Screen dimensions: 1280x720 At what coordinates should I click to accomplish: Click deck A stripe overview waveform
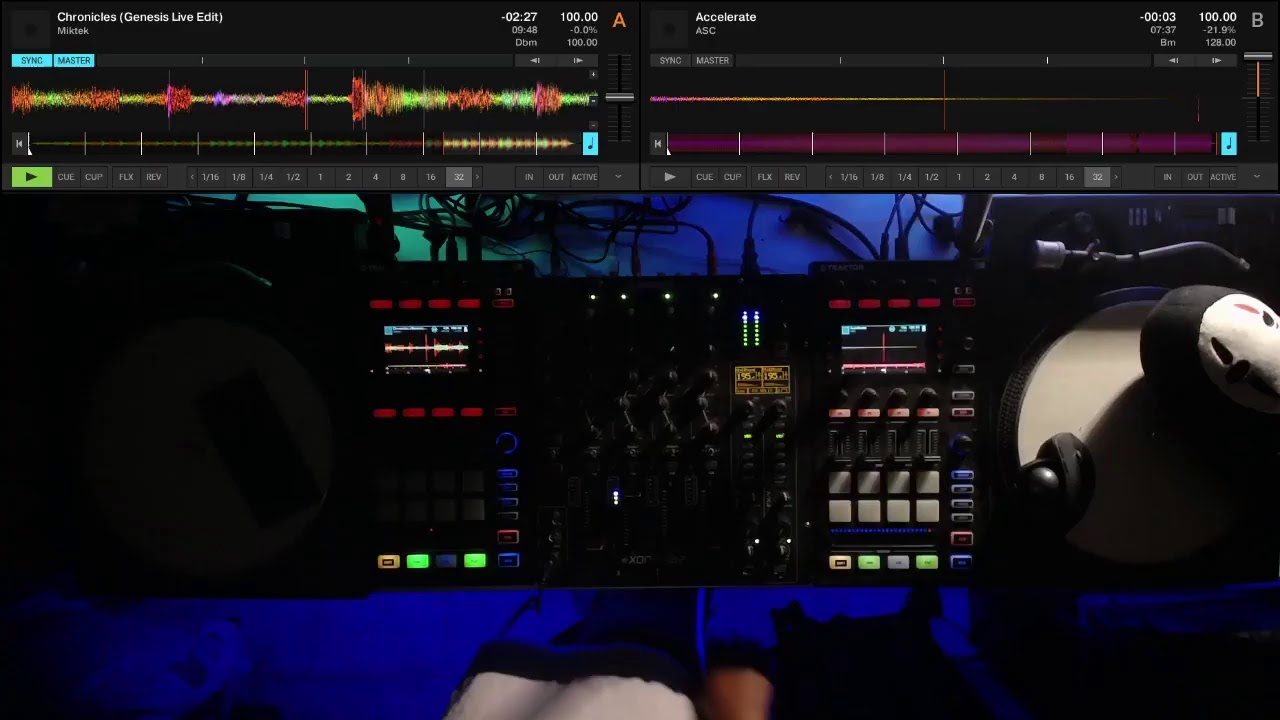click(305, 145)
